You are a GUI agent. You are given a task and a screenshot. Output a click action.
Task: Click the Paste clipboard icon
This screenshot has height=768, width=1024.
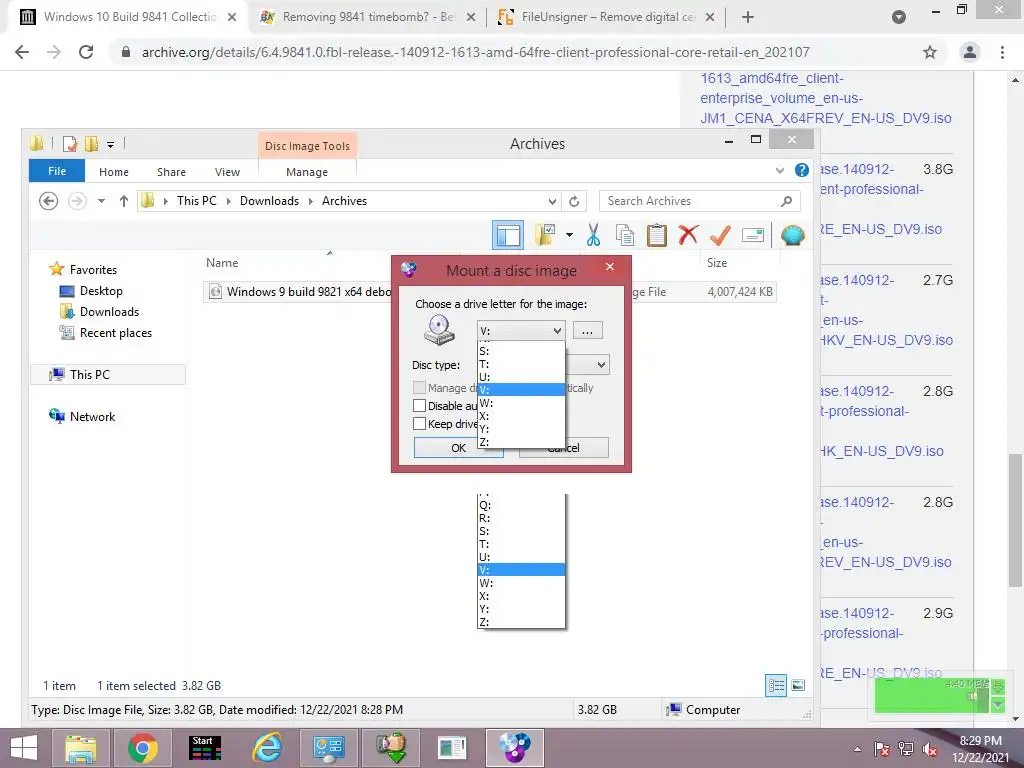pyautogui.click(x=656, y=235)
